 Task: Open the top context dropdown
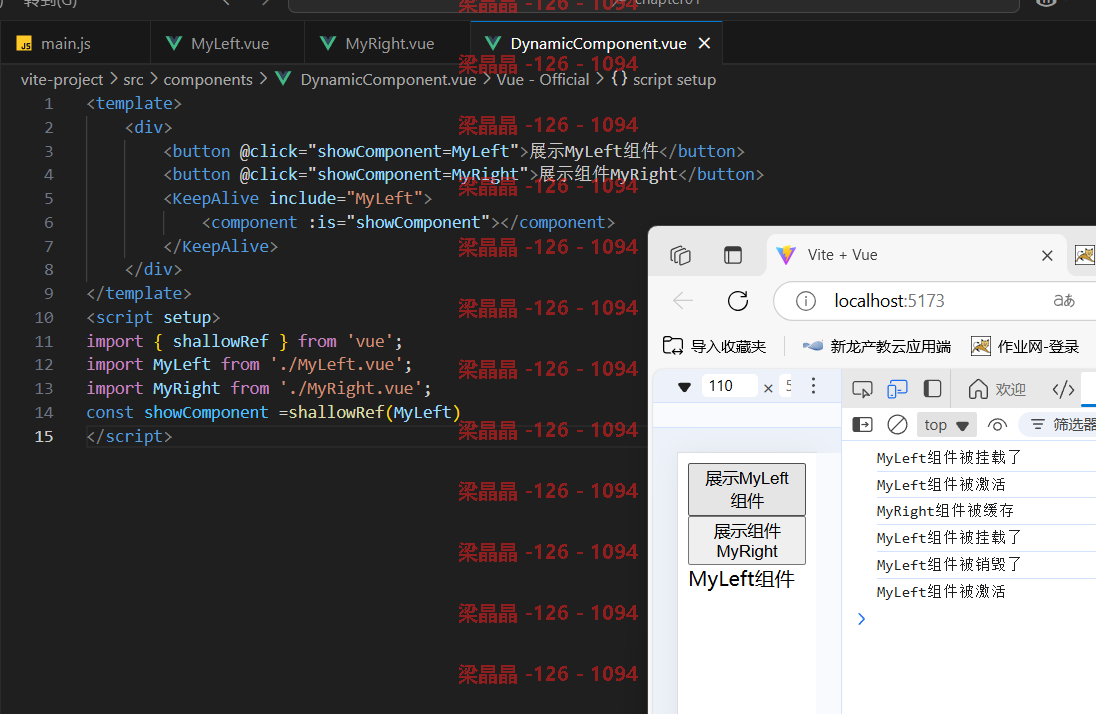click(946, 425)
